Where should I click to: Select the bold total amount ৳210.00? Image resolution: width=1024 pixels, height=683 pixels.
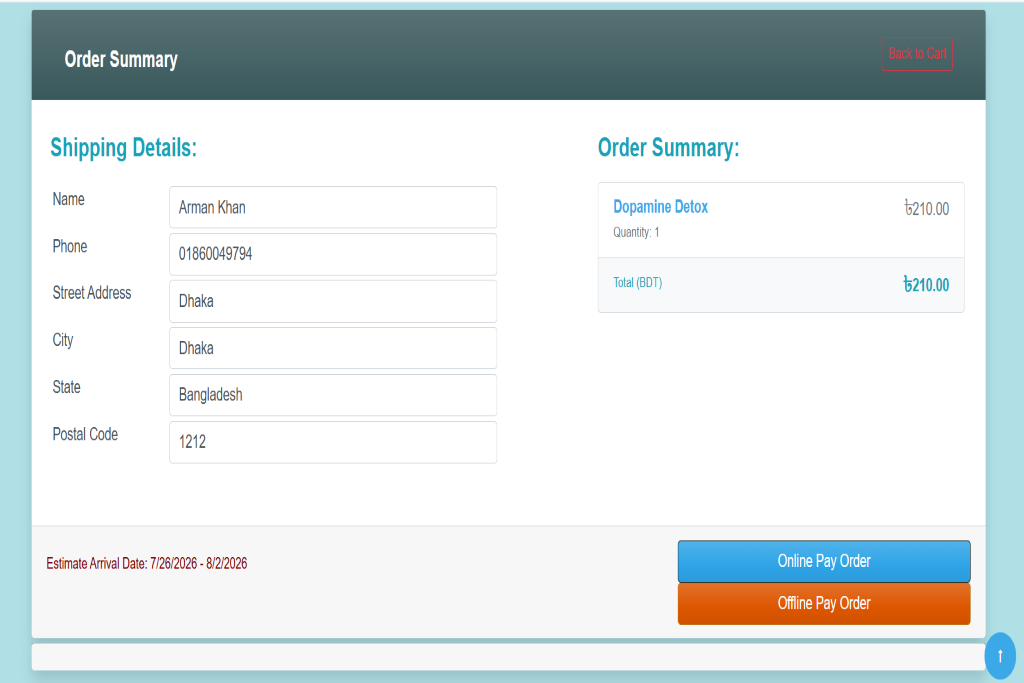coord(926,285)
